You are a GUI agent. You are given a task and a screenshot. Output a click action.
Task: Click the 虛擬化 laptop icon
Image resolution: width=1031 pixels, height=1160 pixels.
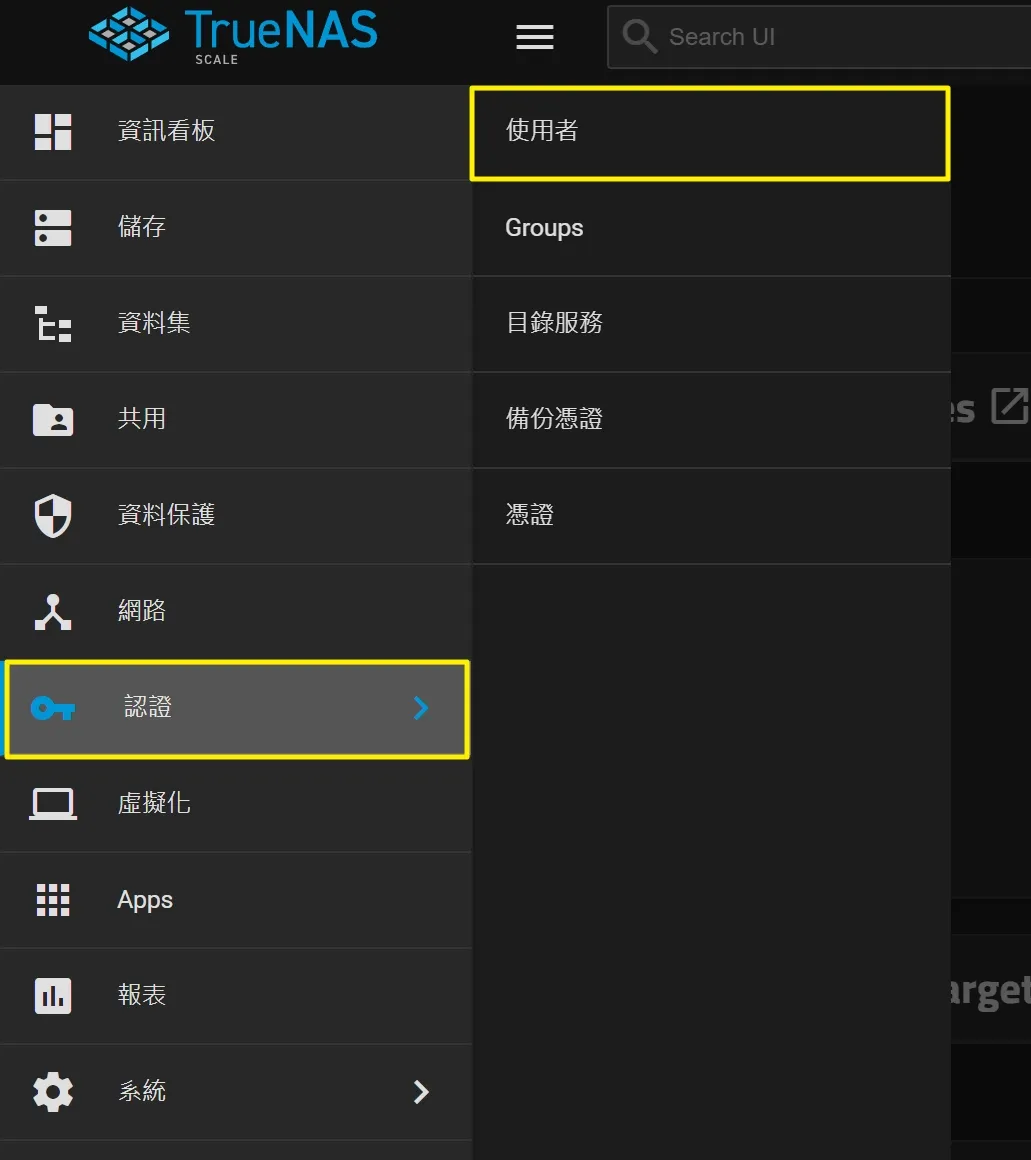(53, 804)
